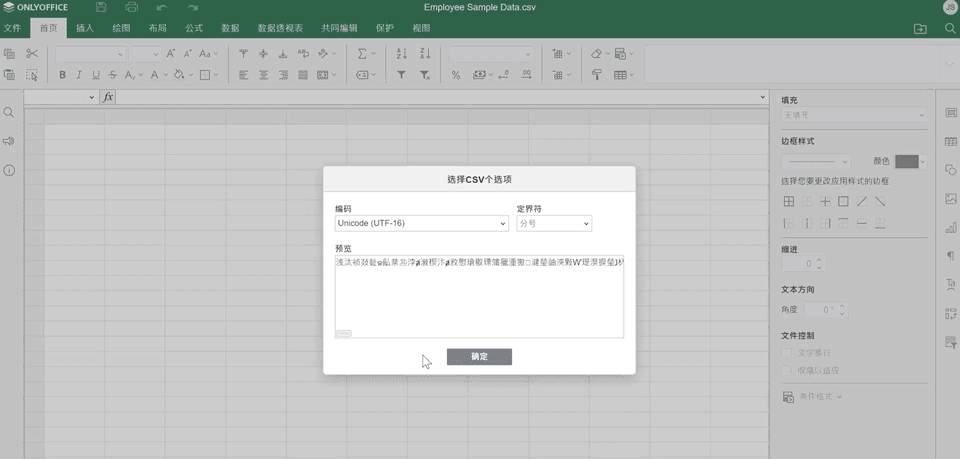Click the Percent style icon
The width and height of the screenshot is (960, 459).
(x=456, y=75)
